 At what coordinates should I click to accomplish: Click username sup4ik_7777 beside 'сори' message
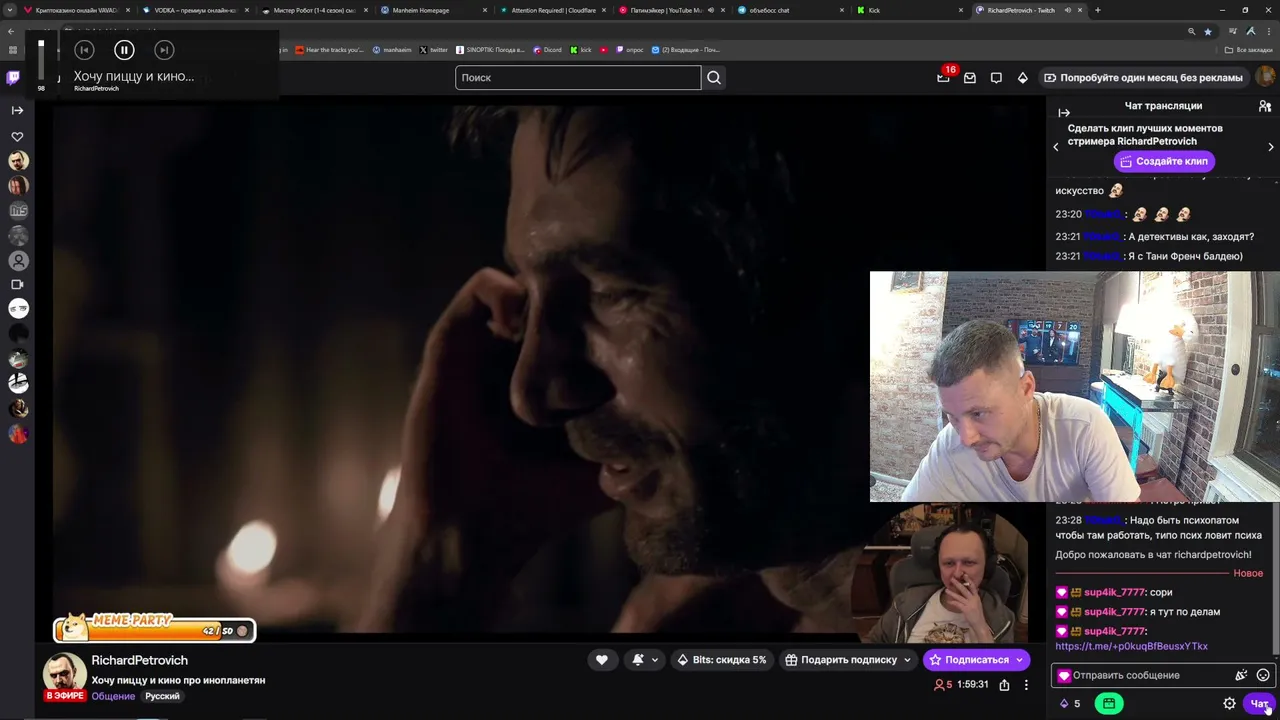point(1114,592)
